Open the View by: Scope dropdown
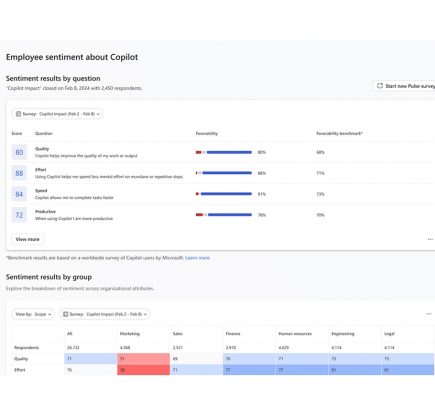This screenshot has width=435, height=415. click(x=33, y=314)
